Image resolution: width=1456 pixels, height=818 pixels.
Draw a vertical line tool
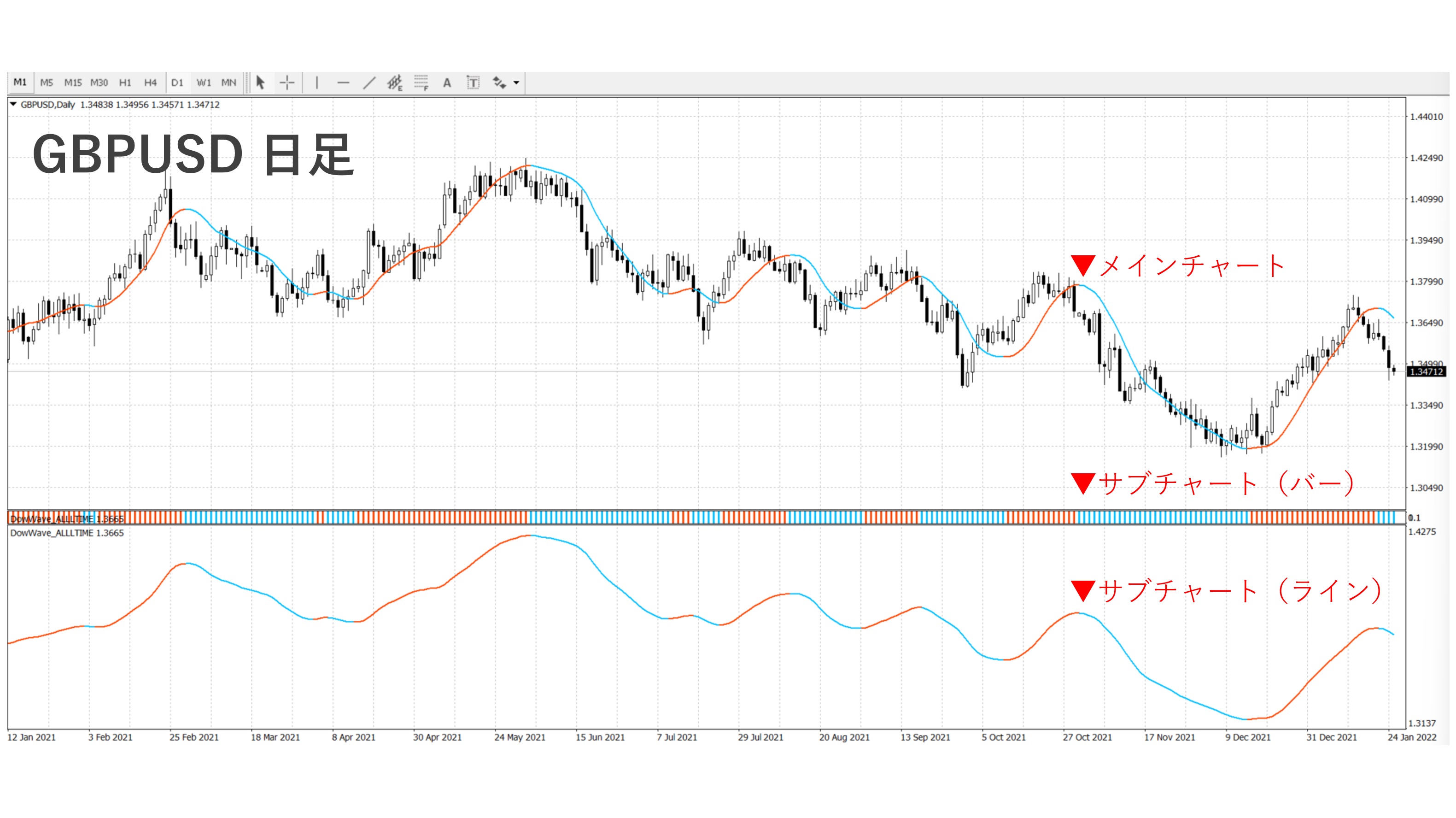coord(316,82)
